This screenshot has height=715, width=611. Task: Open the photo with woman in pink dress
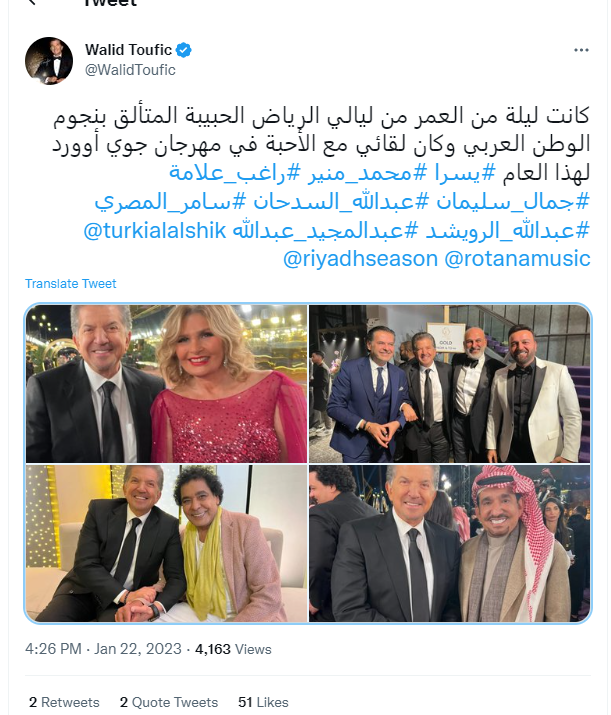click(x=166, y=383)
